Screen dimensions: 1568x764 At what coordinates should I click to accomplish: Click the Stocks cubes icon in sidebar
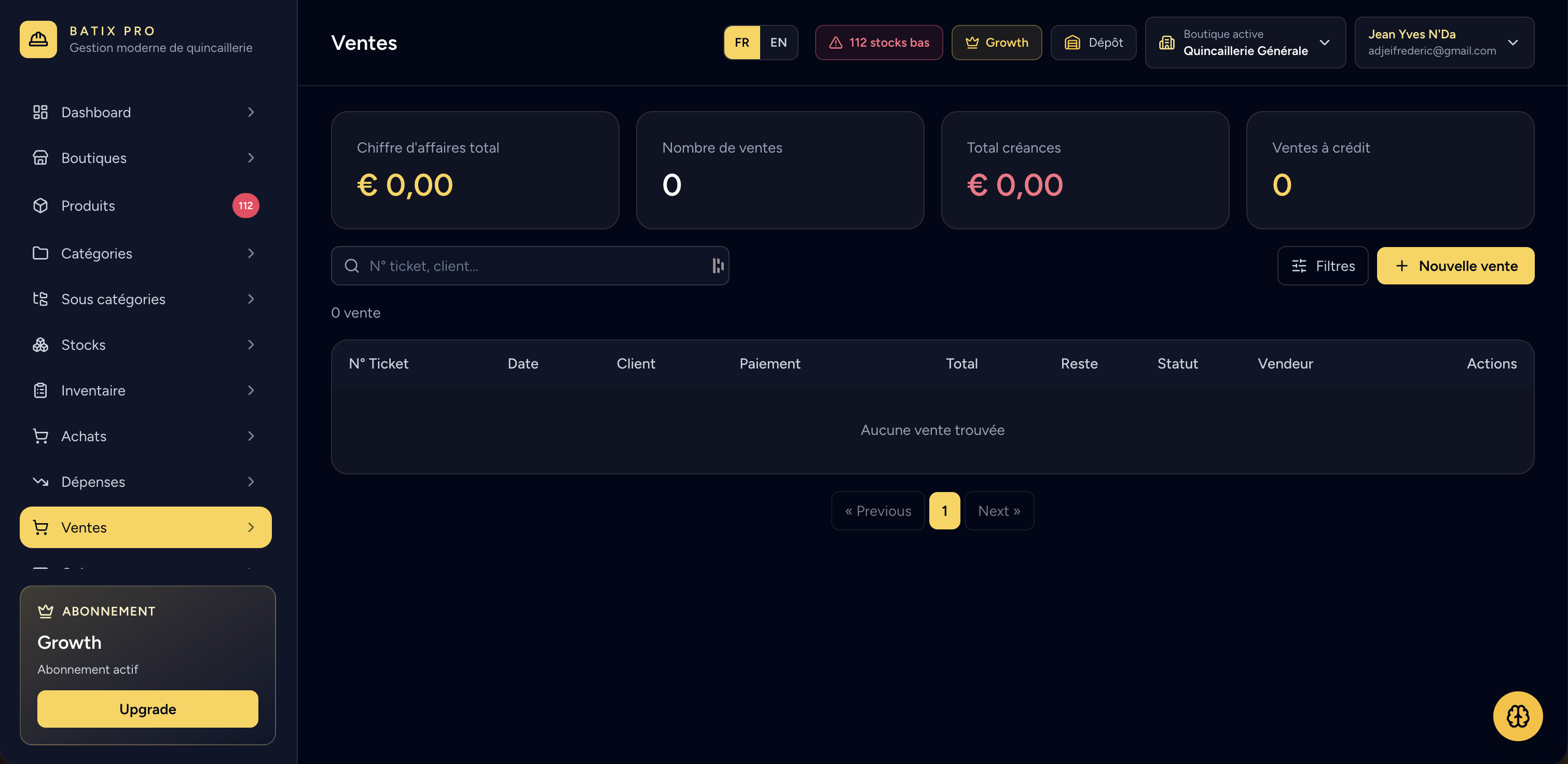40,345
